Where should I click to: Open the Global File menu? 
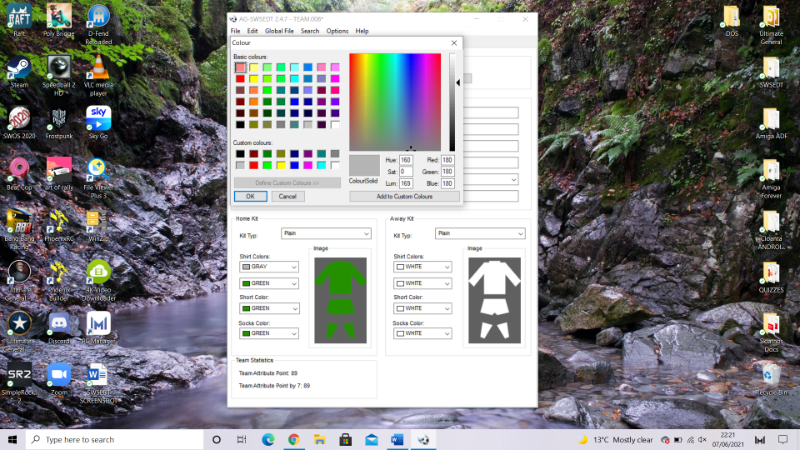pyautogui.click(x=279, y=31)
